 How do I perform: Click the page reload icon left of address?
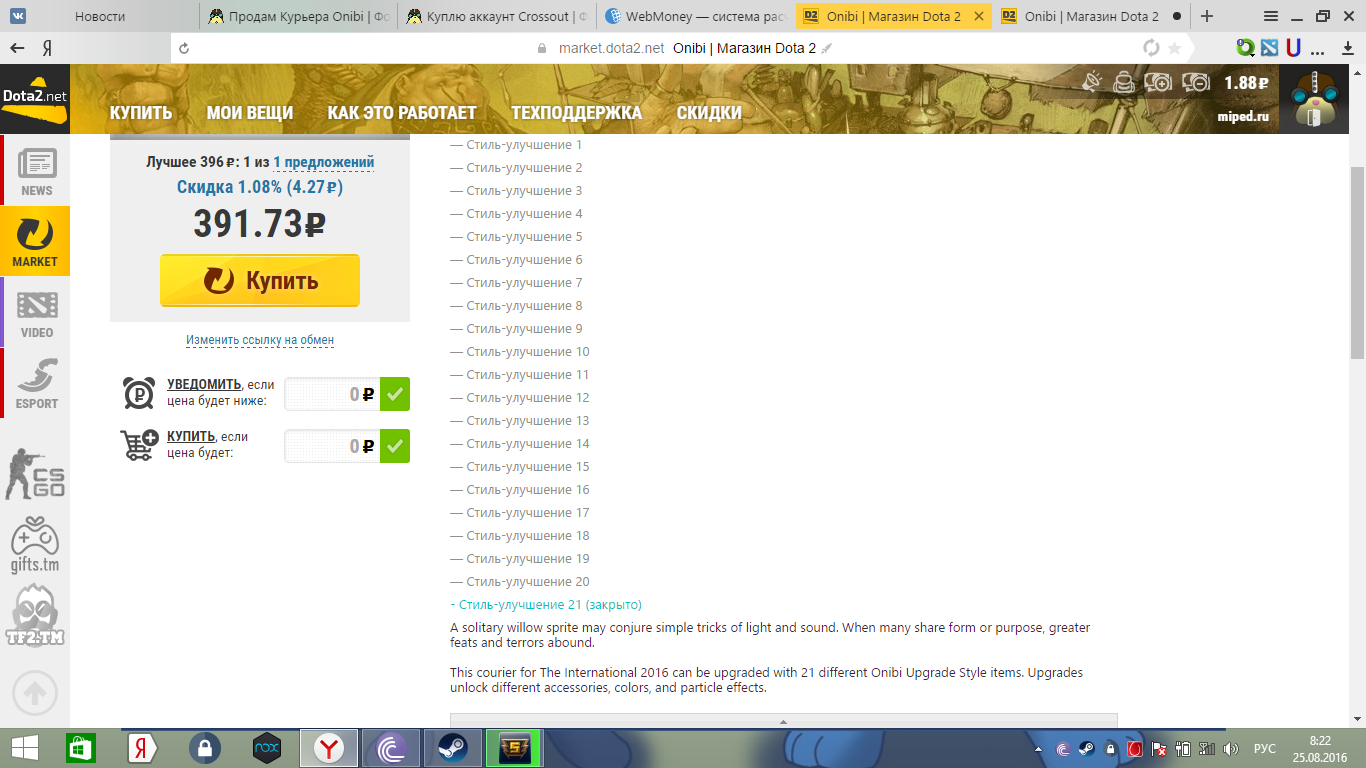pyautogui.click(x=183, y=48)
